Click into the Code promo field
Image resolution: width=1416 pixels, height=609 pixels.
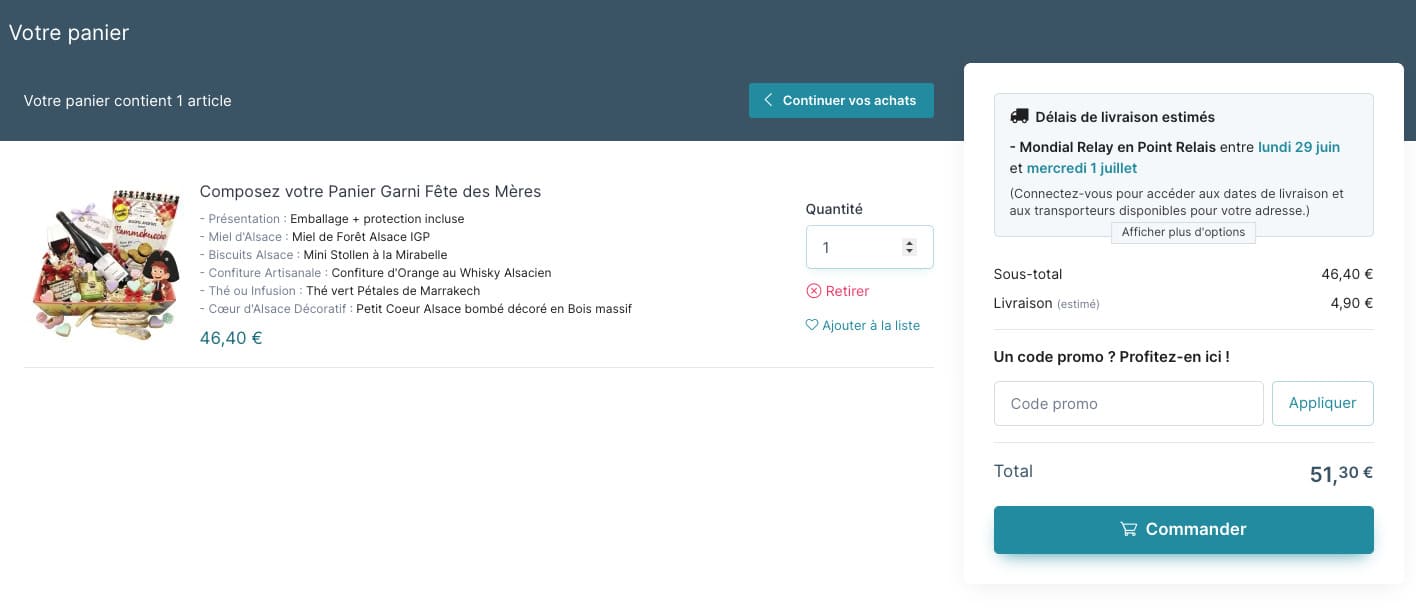pos(1129,403)
